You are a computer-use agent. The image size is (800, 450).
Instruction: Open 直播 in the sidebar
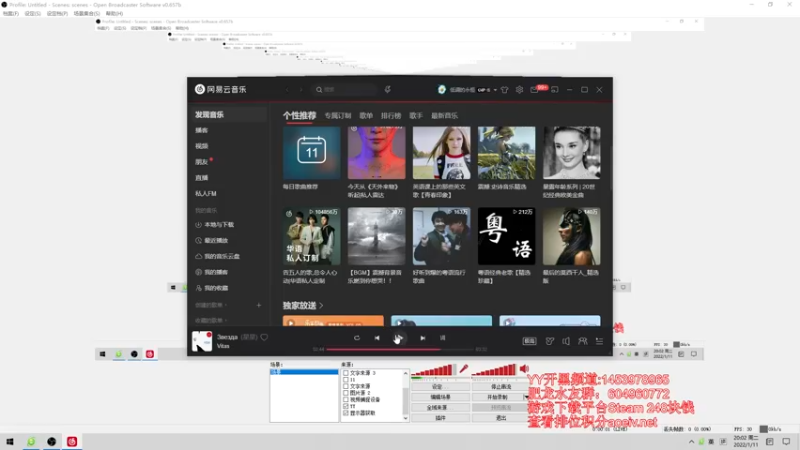[202, 178]
